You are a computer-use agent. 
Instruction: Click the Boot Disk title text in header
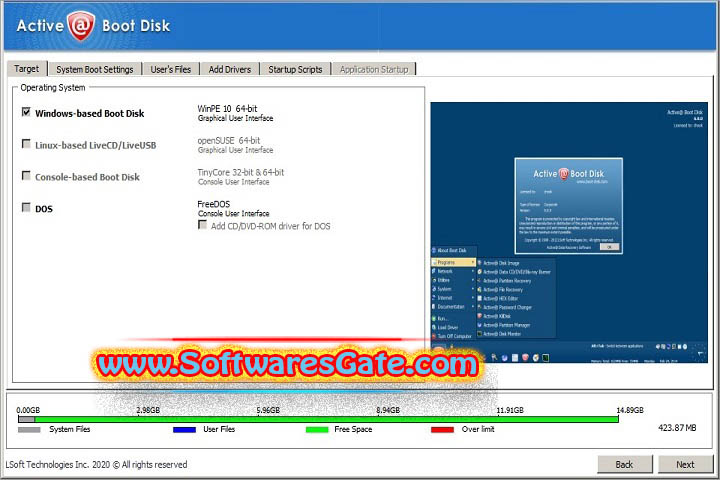[x=136, y=26]
